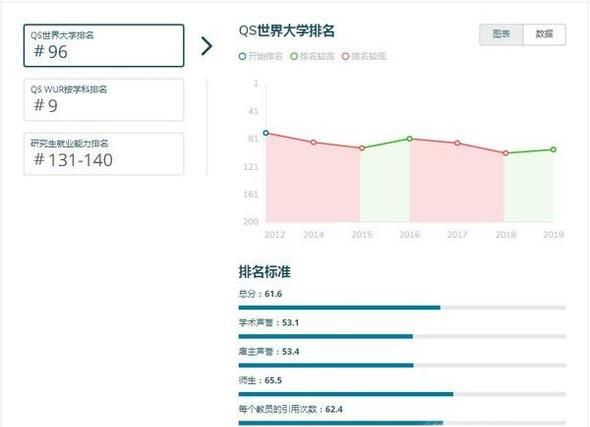Switch to the 数据 data tab
The width and height of the screenshot is (590, 427).
tap(544, 35)
